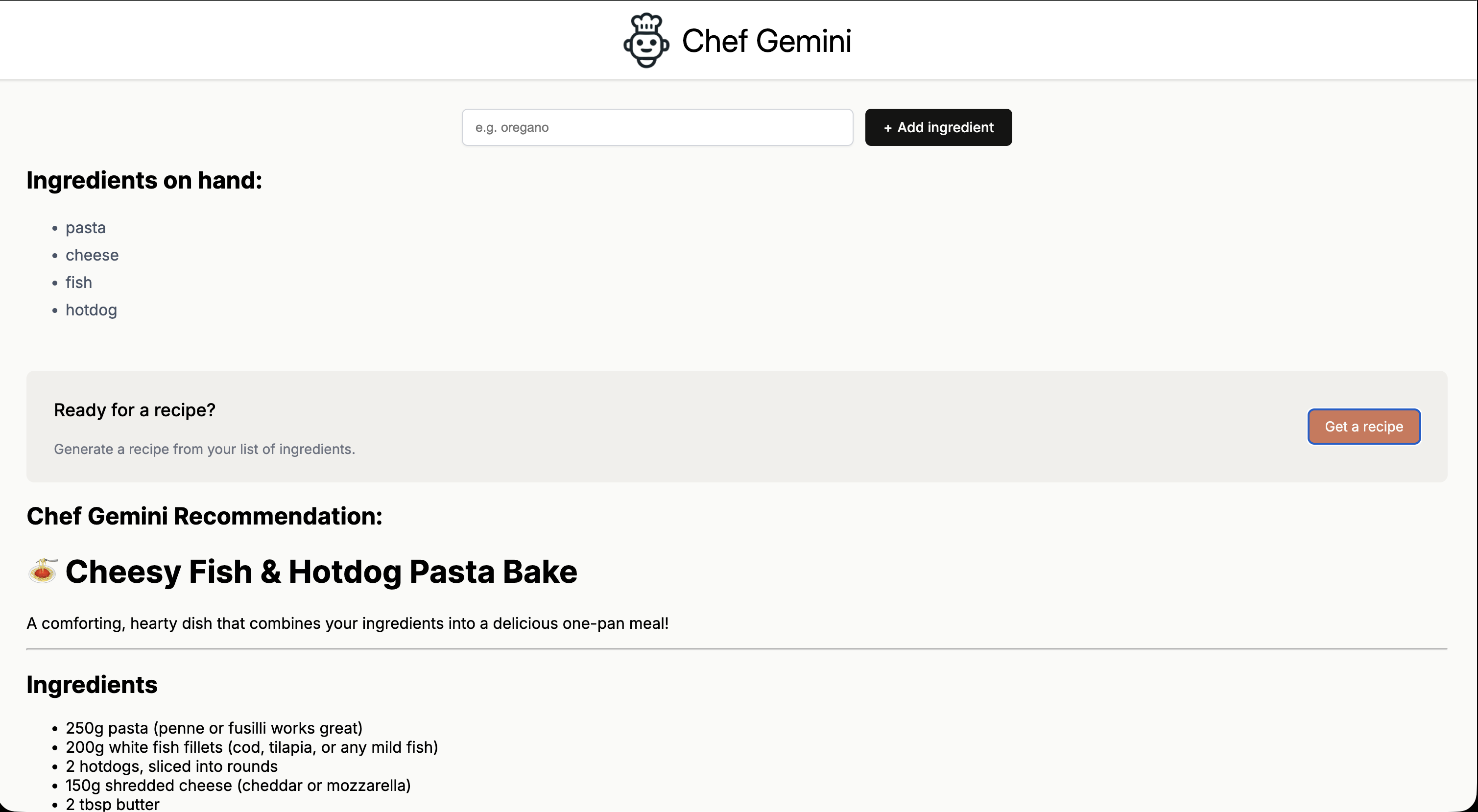The image size is (1478, 812).
Task: Select the fish ingredient list item
Action: coord(79,282)
